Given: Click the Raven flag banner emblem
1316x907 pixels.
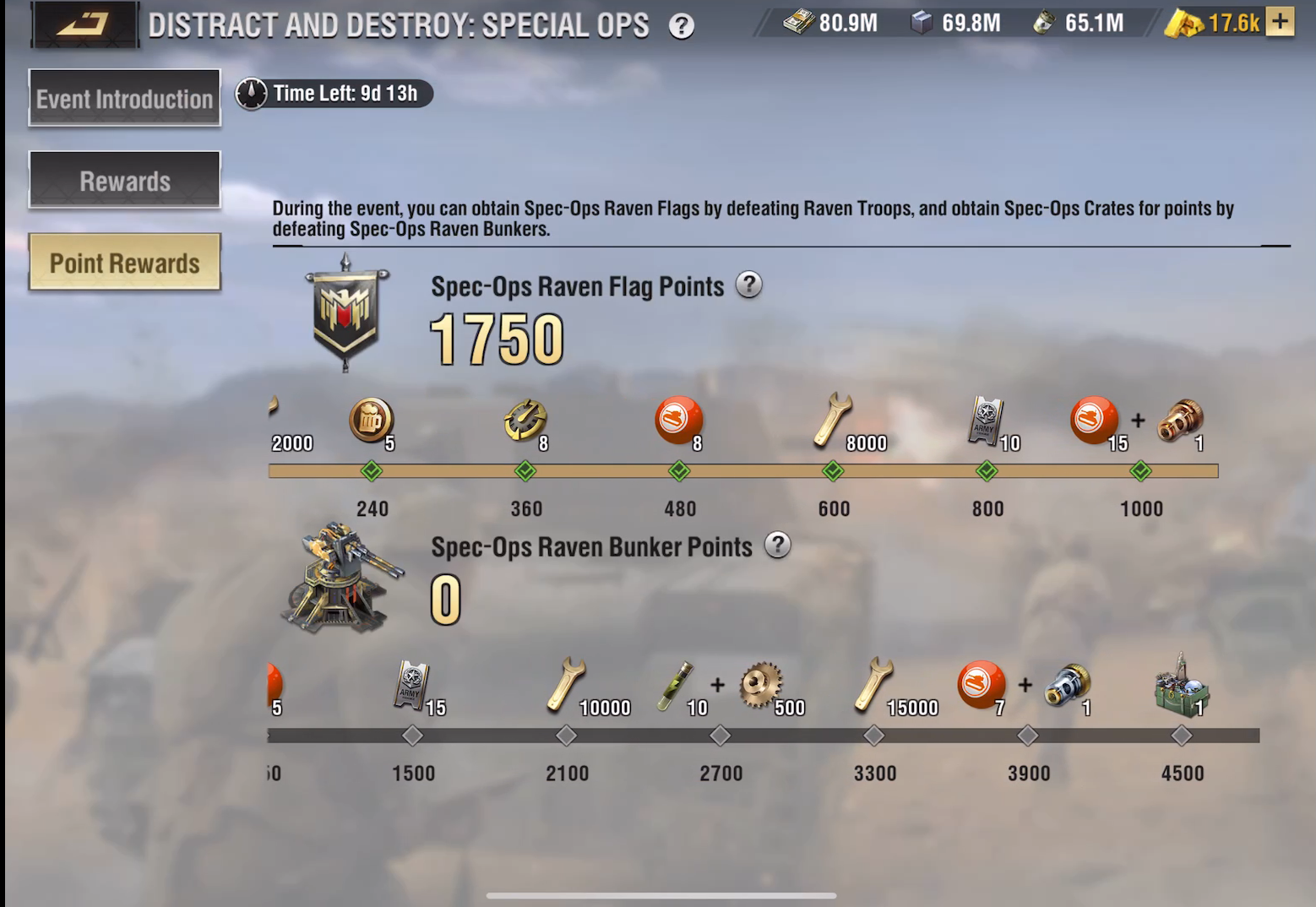Looking at the screenshot, I should point(345,312).
